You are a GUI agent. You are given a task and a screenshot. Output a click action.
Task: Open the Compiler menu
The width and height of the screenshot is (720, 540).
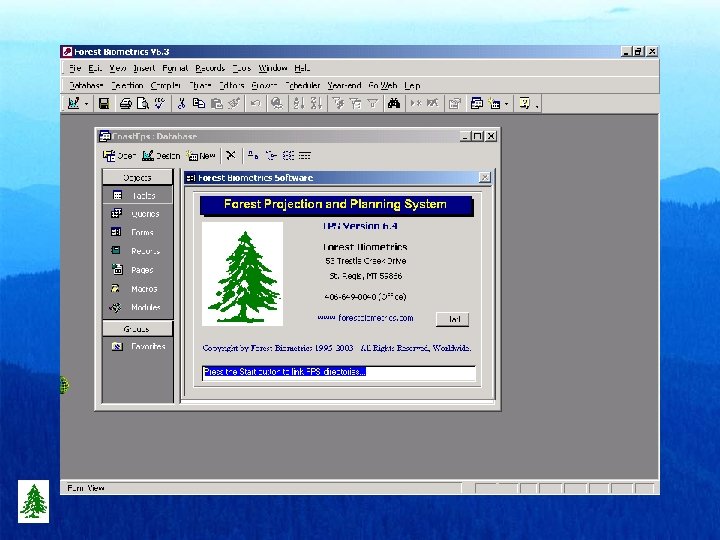[166, 86]
